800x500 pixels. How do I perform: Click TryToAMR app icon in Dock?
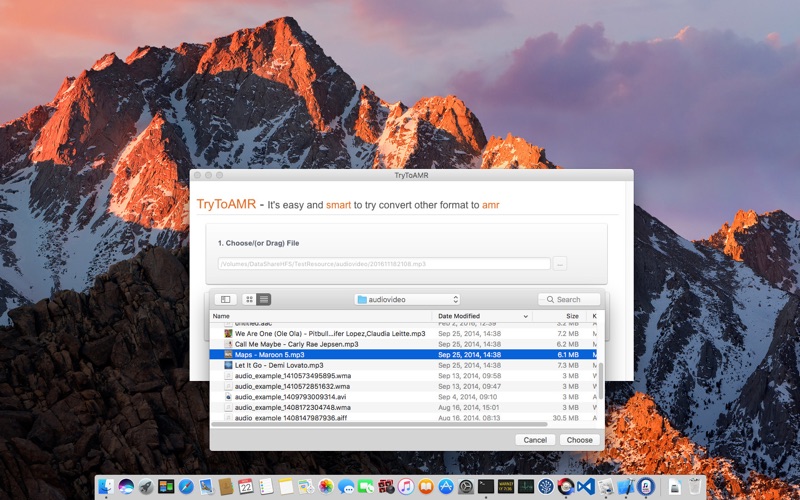coord(645,486)
